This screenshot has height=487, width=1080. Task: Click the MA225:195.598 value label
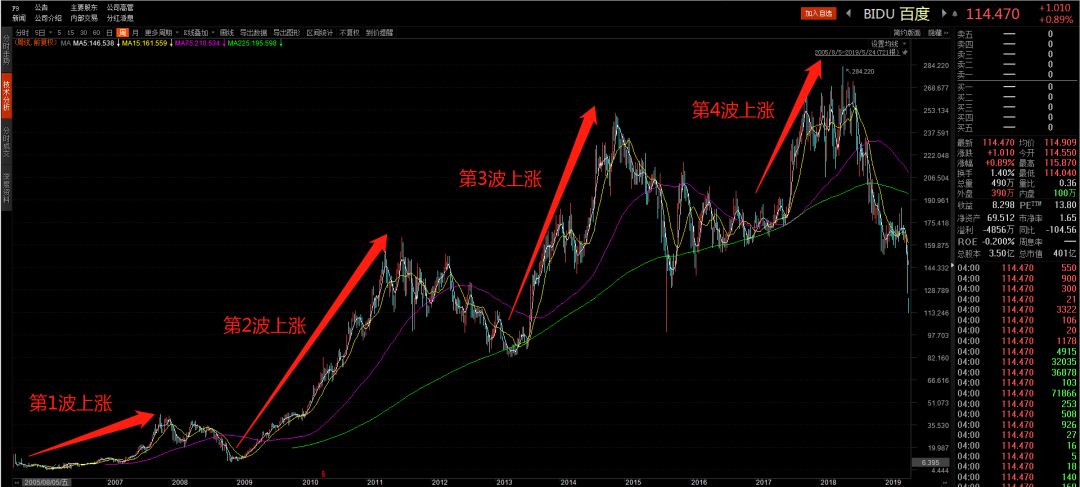[x=252, y=43]
